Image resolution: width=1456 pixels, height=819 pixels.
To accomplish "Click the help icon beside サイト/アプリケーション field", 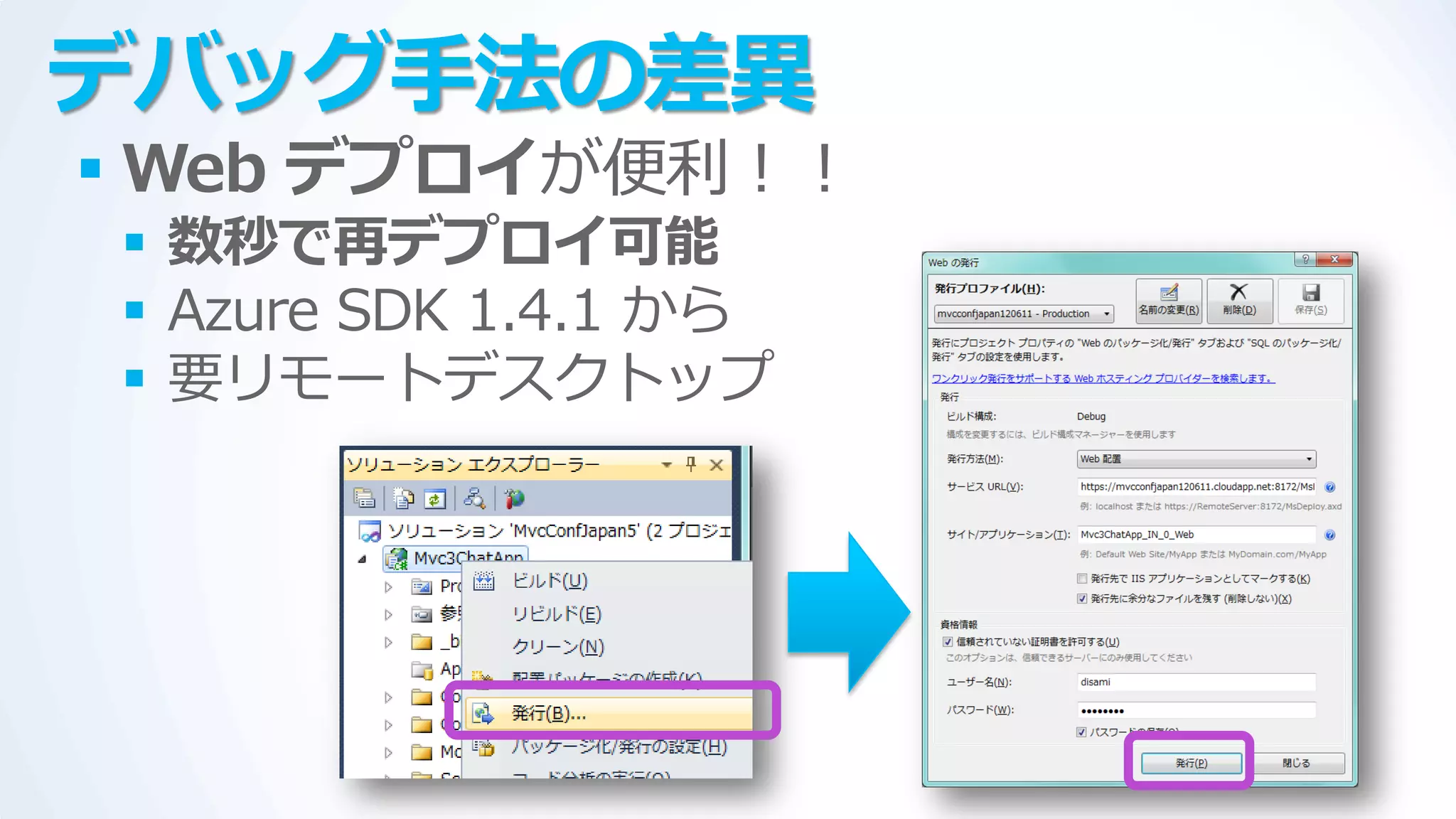I will click(x=1330, y=535).
